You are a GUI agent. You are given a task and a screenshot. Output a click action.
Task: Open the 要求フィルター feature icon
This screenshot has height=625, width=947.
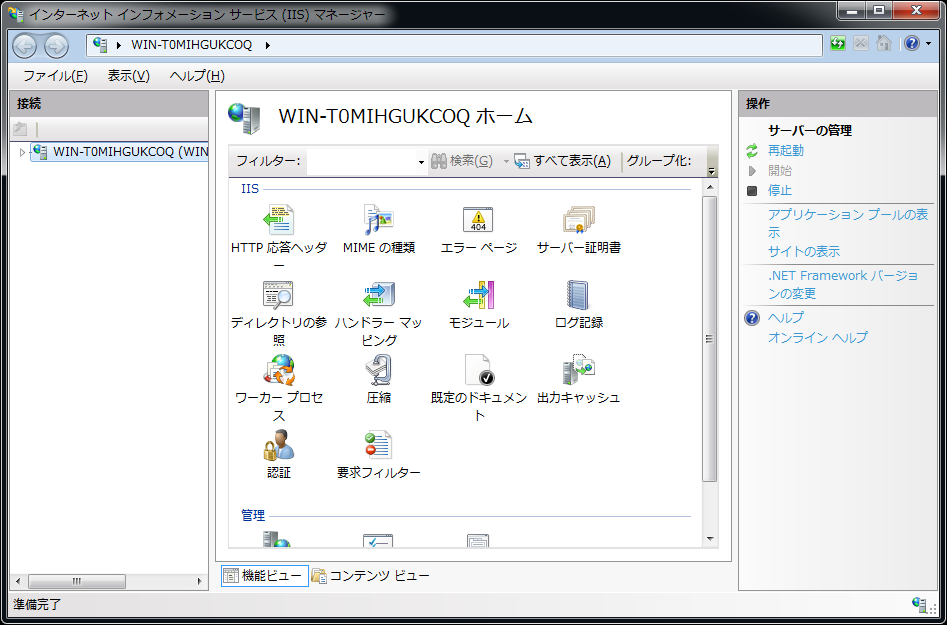pyautogui.click(x=378, y=445)
